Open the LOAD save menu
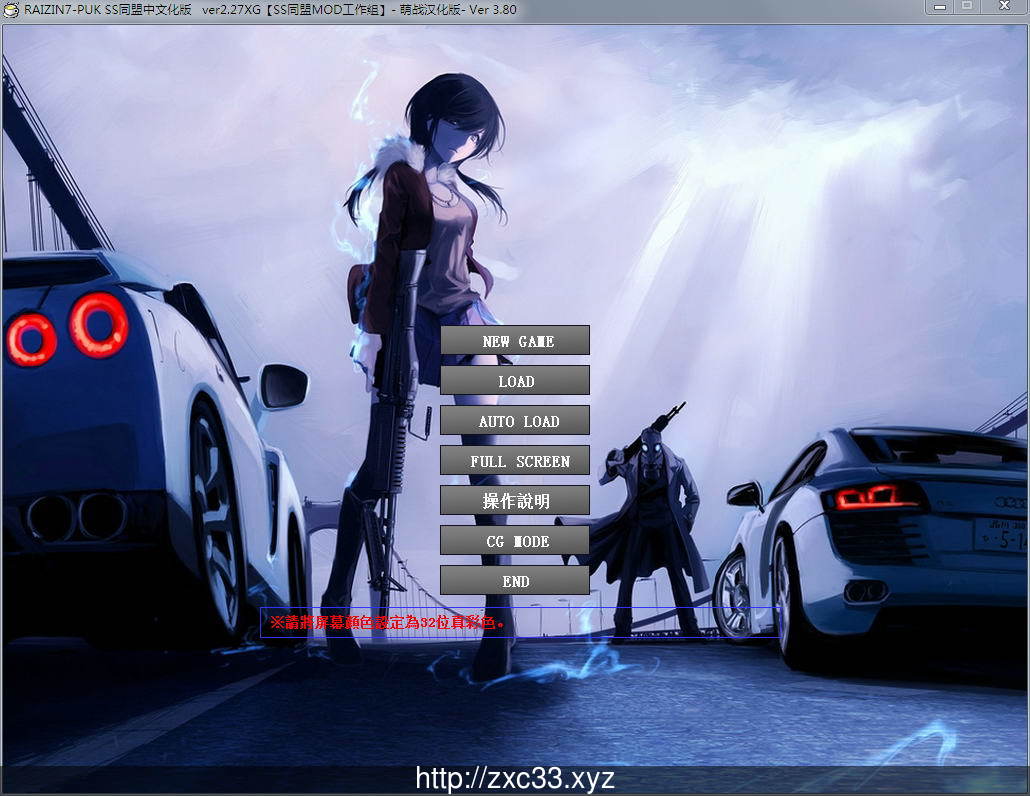Image resolution: width=1030 pixels, height=796 pixels. pyautogui.click(x=515, y=381)
